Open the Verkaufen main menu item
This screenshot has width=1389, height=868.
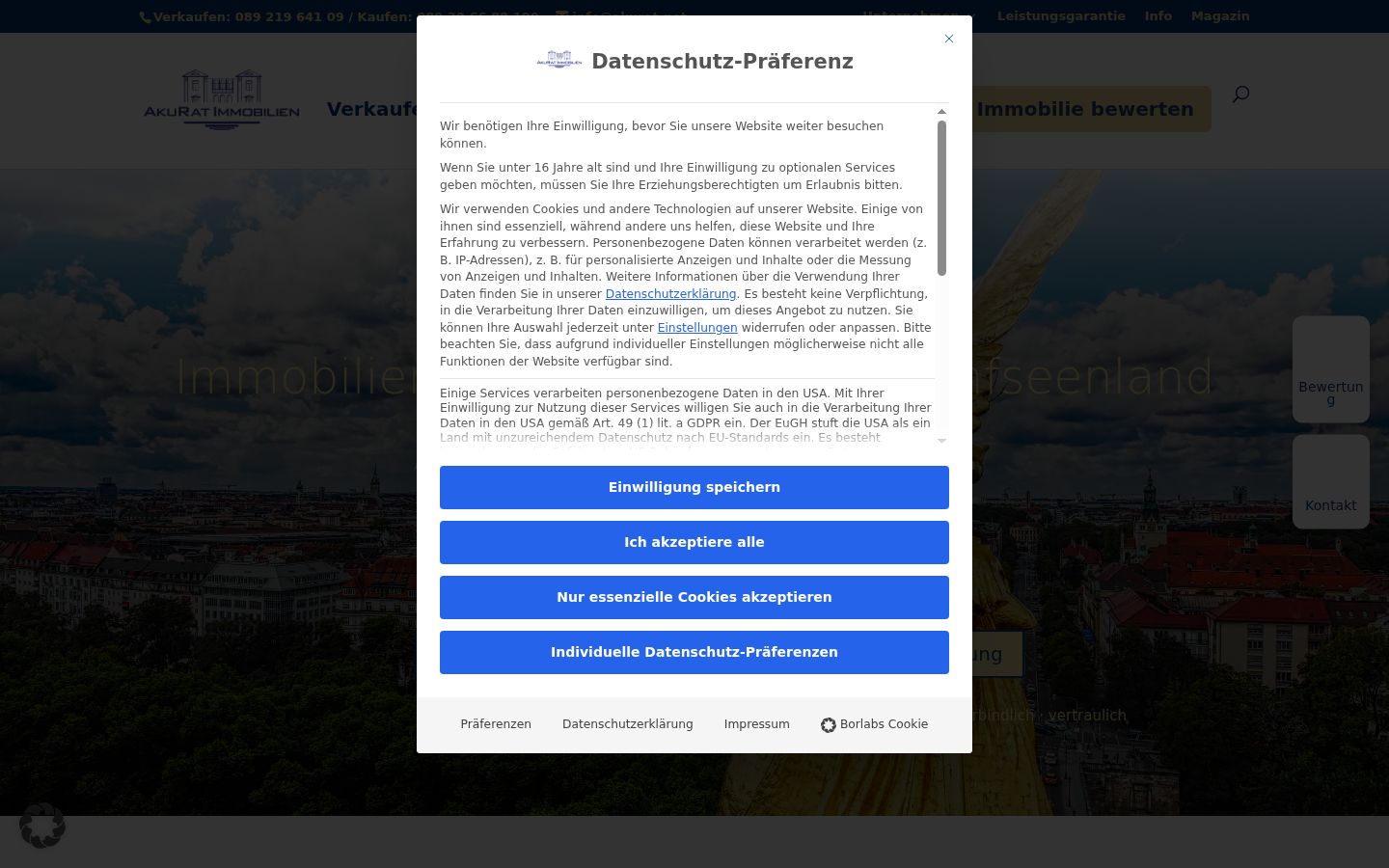click(371, 109)
